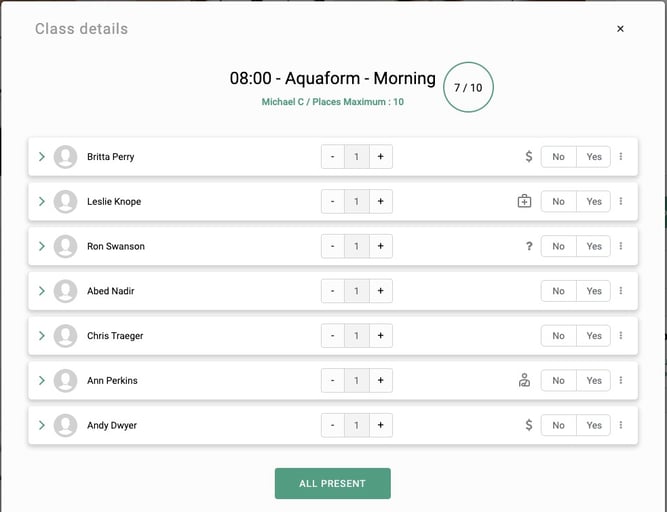
Task: Click the dollar icon for Britta Perry
Action: tap(529, 157)
